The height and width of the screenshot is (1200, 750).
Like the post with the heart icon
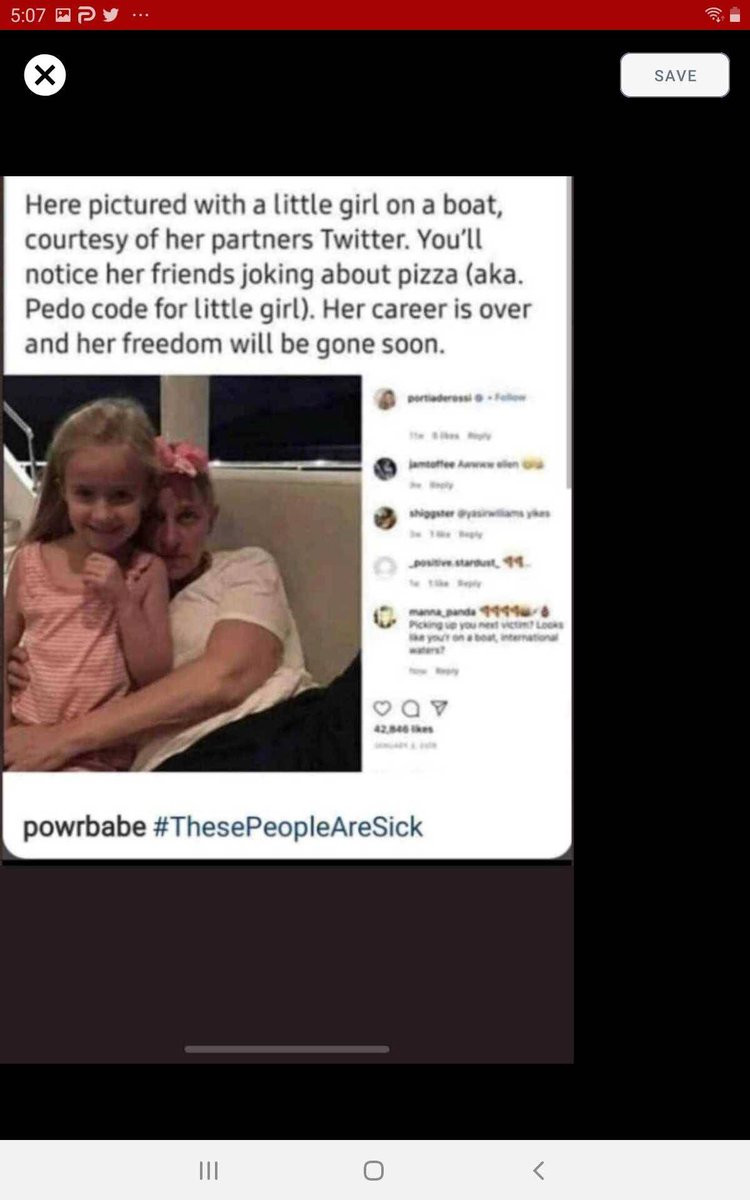coord(382,708)
